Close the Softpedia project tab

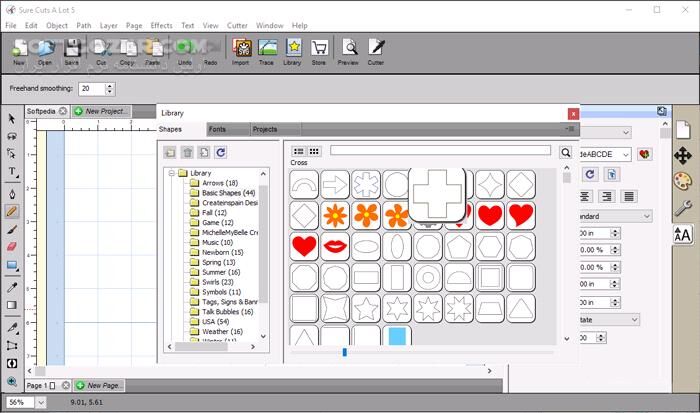(x=63, y=111)
